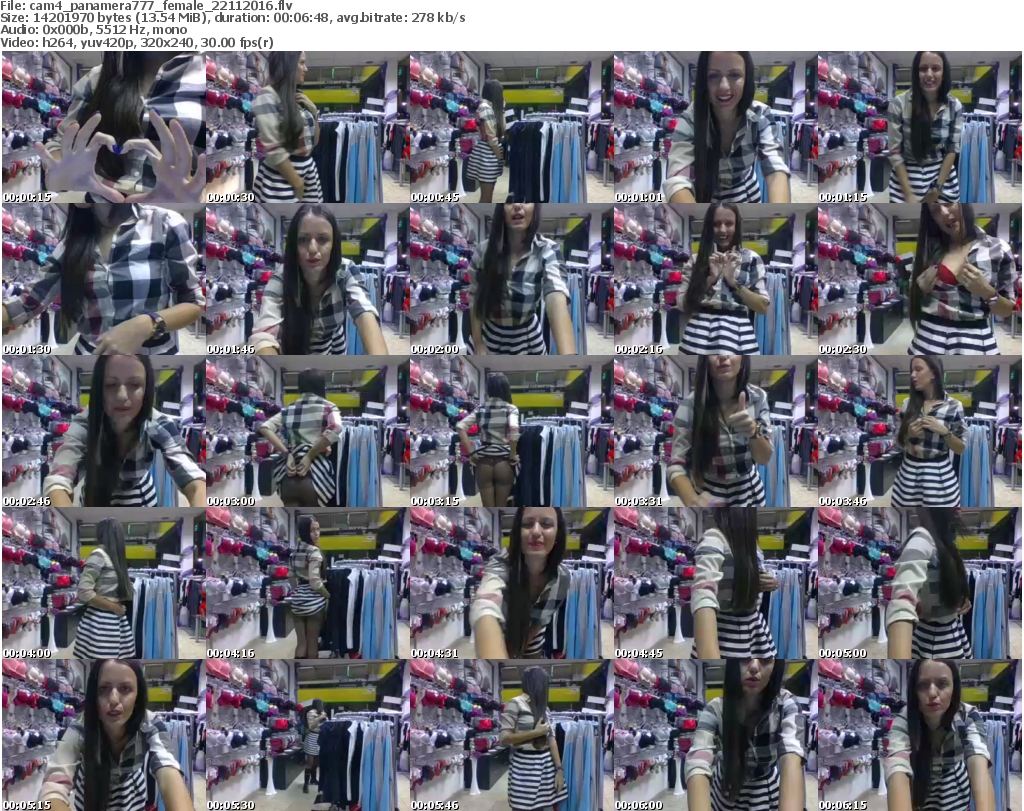1024x811 pixels.
Task: Select the thumbnail labeled 00:04:31
Action: [x=511, y=584]
